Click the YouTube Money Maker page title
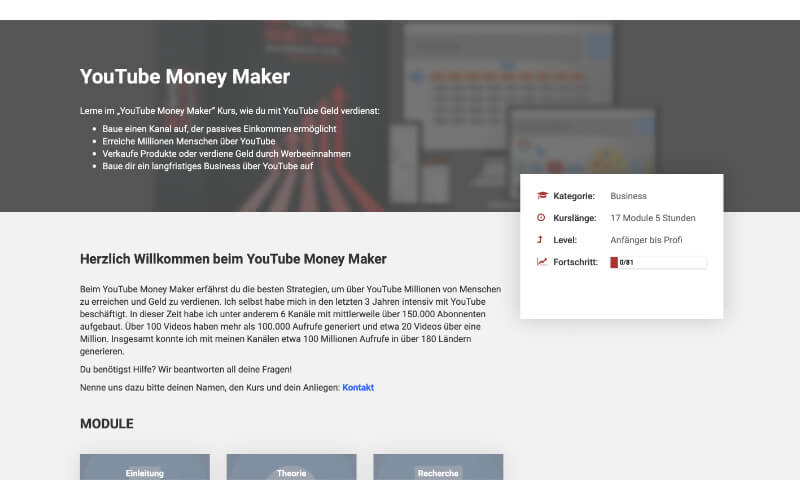The height and width of the screenshot is (500, 800). pos(185,77)
